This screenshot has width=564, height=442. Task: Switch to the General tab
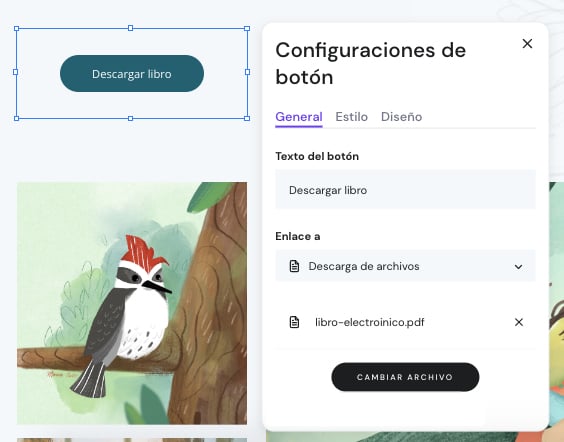click(299, 117)
